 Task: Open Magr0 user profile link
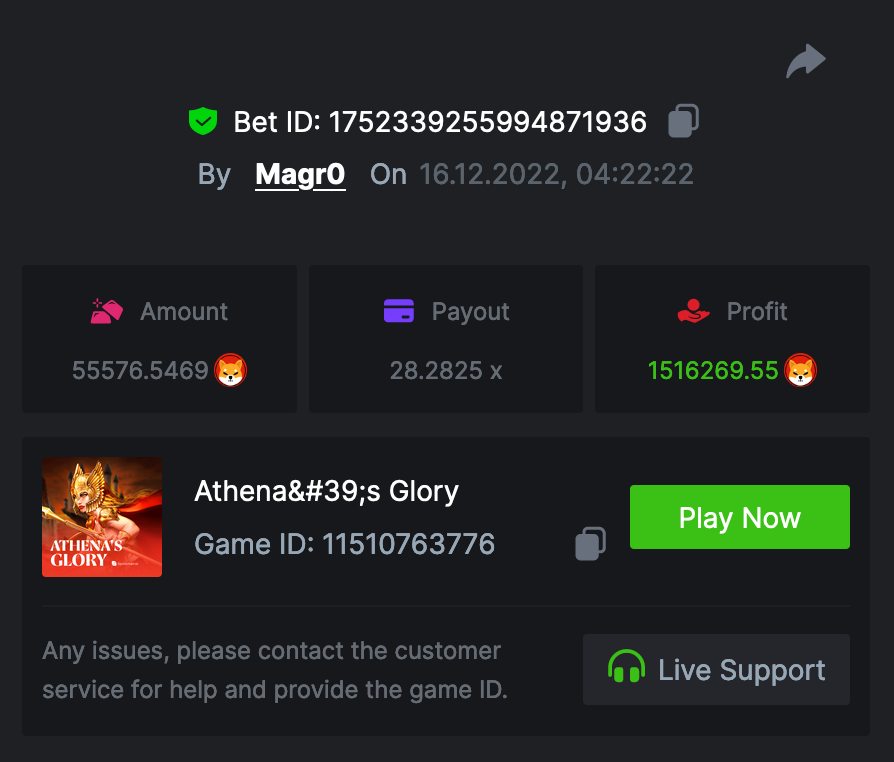(x=300, y=174)
